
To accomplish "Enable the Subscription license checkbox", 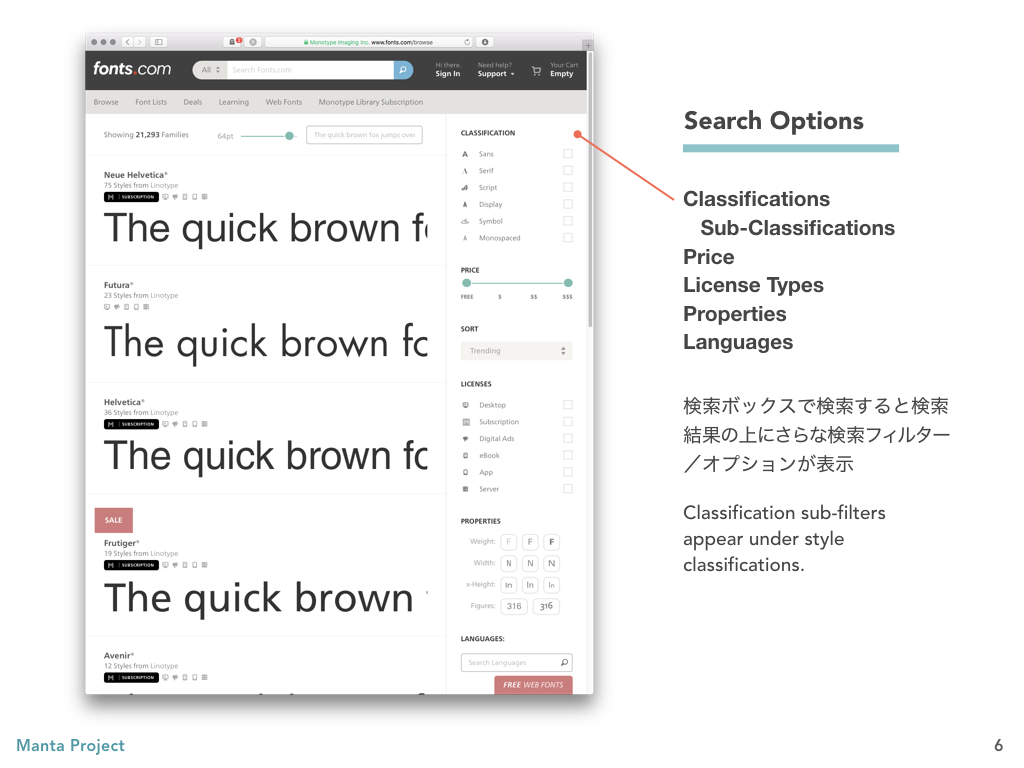I will [568, 422].
